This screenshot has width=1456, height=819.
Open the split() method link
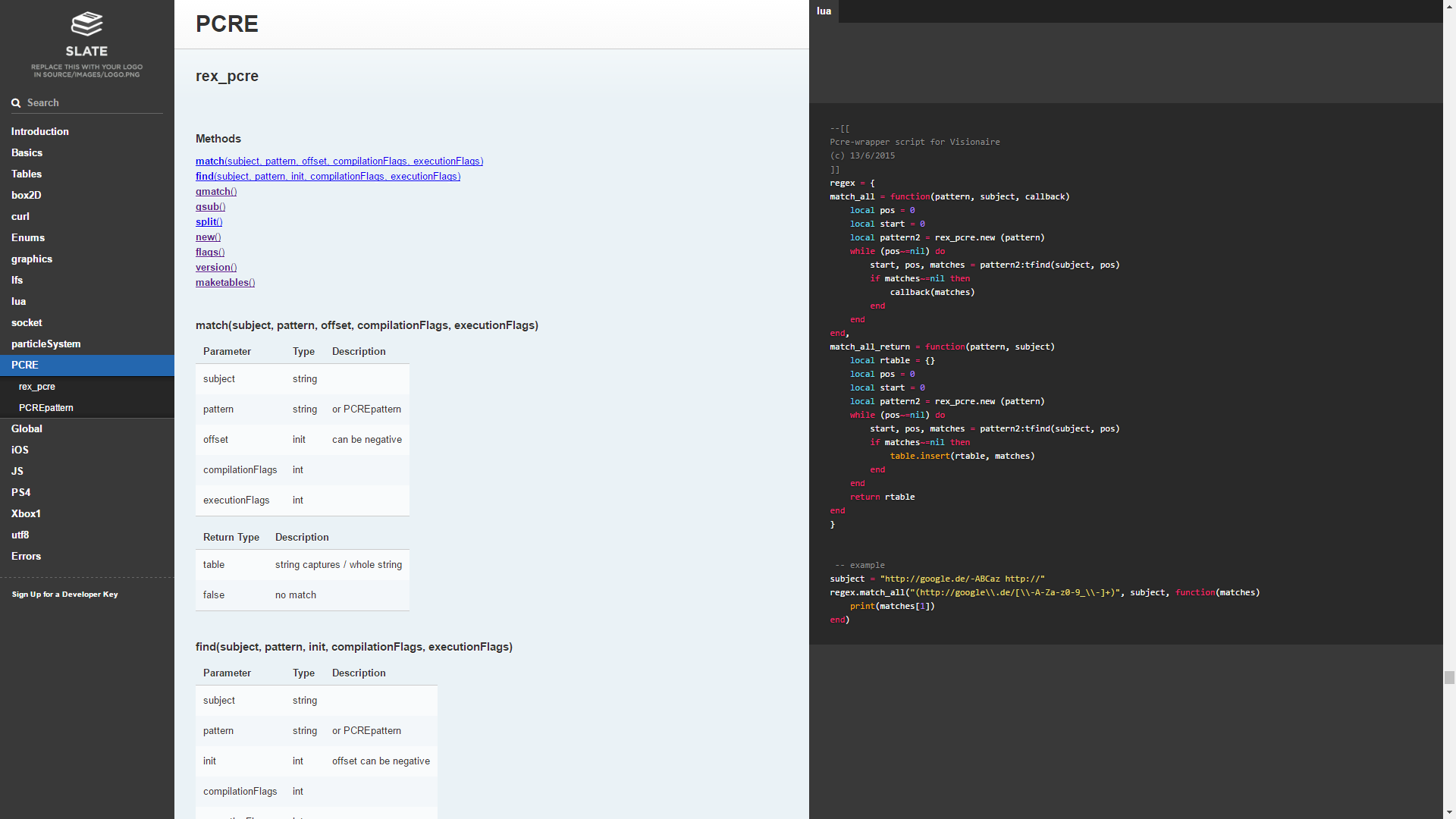[x=209, y=221]
